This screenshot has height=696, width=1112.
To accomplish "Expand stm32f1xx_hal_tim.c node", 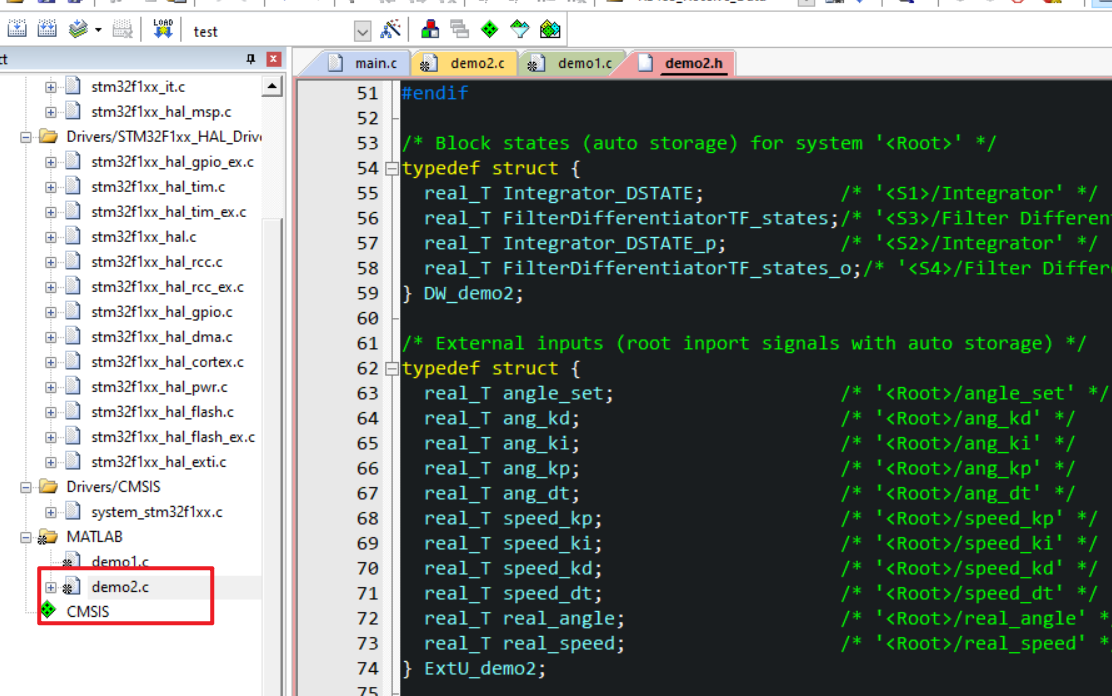I will click(x=50, y=187).
